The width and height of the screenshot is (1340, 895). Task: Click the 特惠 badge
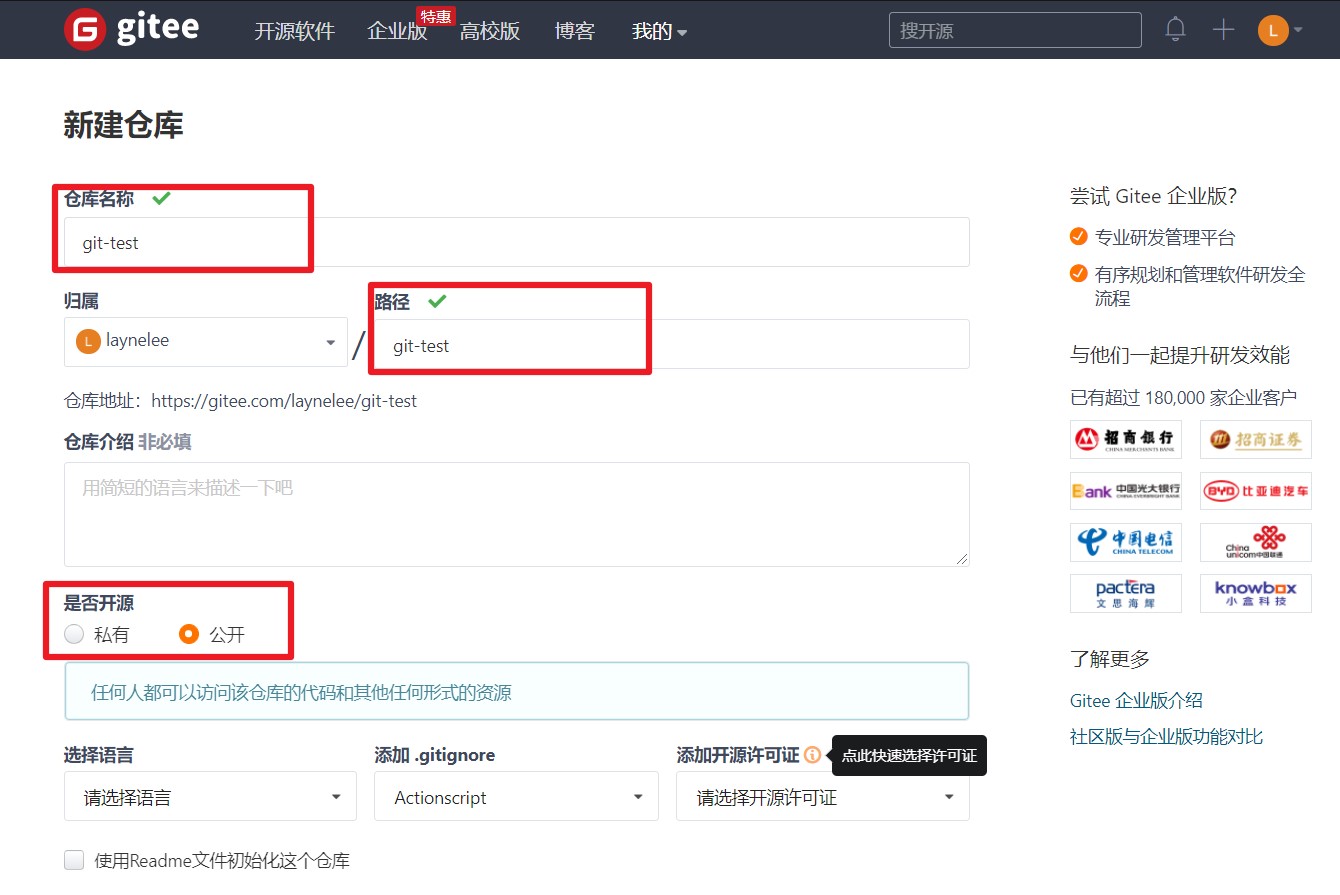pos(436,16)
